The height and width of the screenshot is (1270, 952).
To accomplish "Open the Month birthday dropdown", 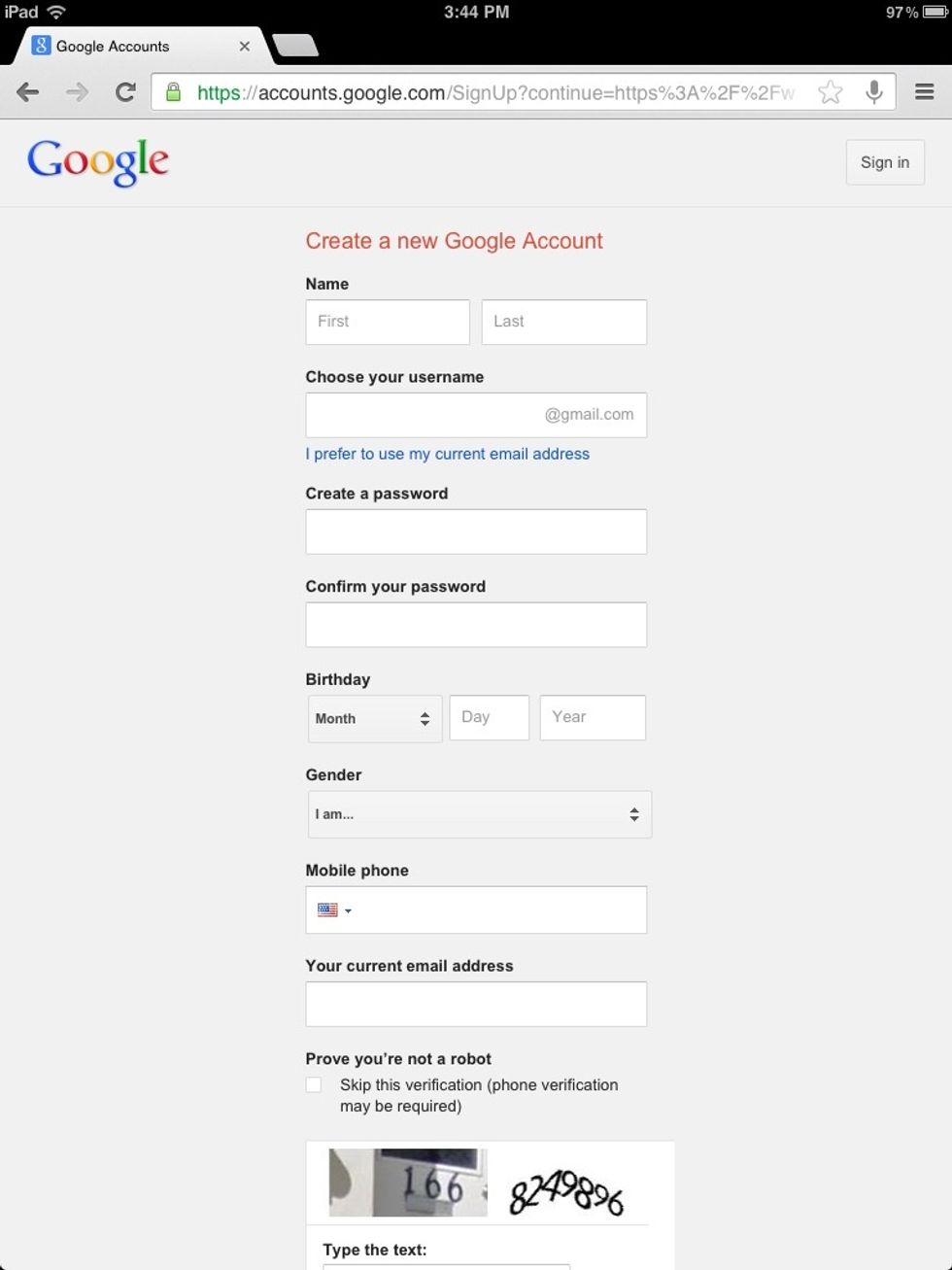I will point(374,718).
